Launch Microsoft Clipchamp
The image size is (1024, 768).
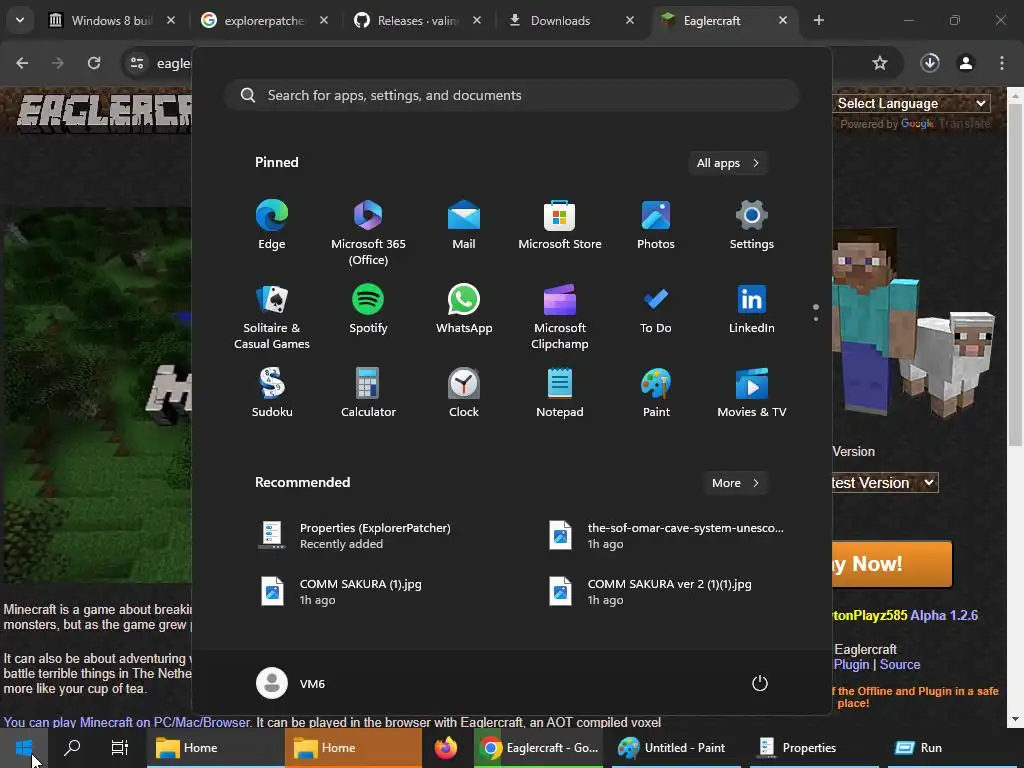(560, 317)
